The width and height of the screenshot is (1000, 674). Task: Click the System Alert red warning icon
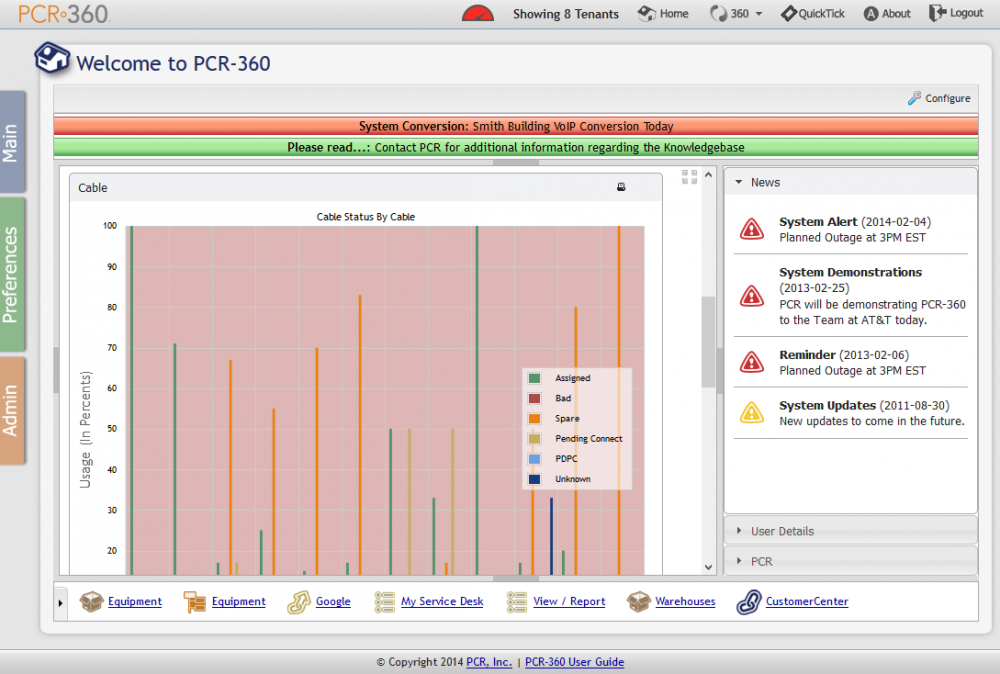[x=751, y=229]
